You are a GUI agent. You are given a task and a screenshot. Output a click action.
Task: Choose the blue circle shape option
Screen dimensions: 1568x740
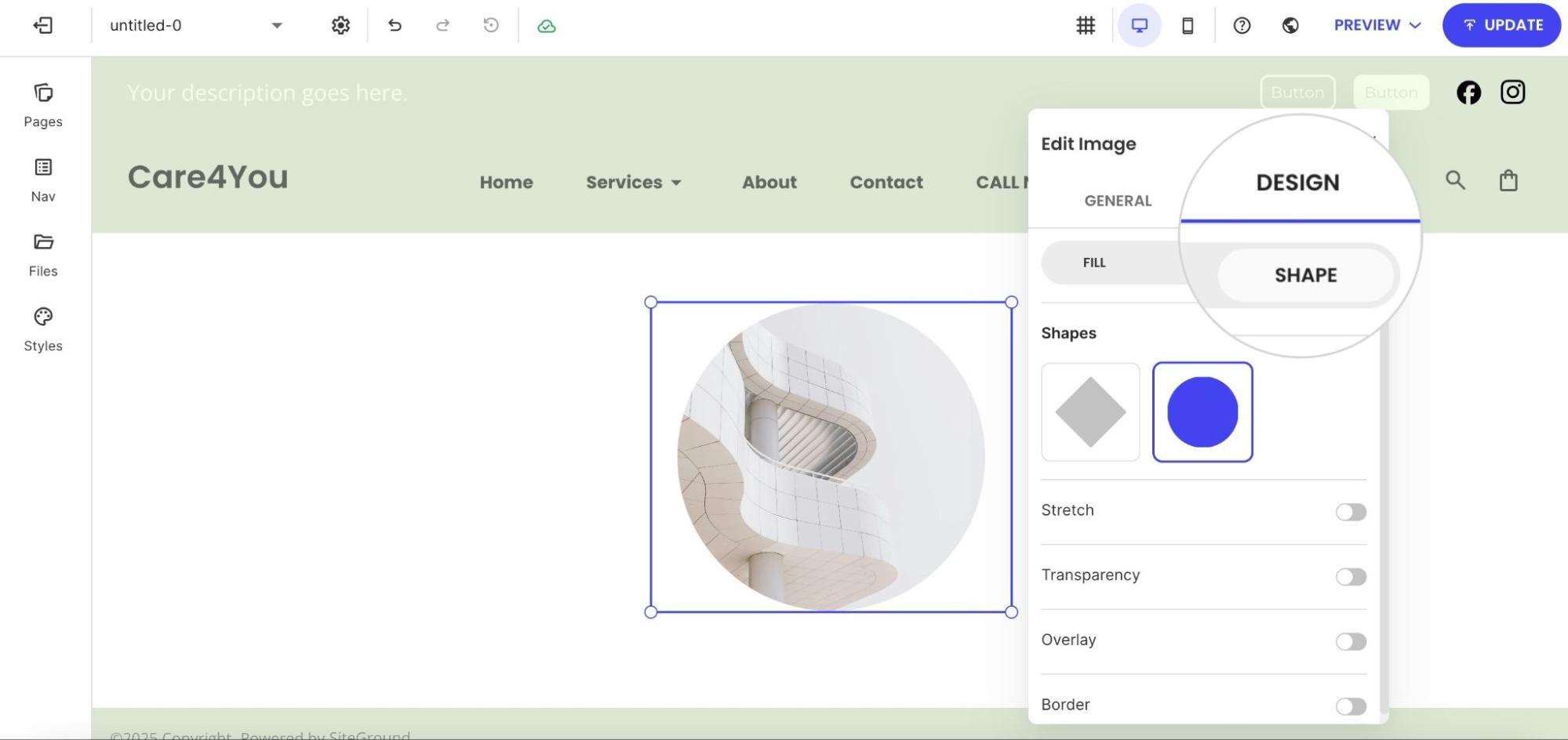tap(1202, 412)
